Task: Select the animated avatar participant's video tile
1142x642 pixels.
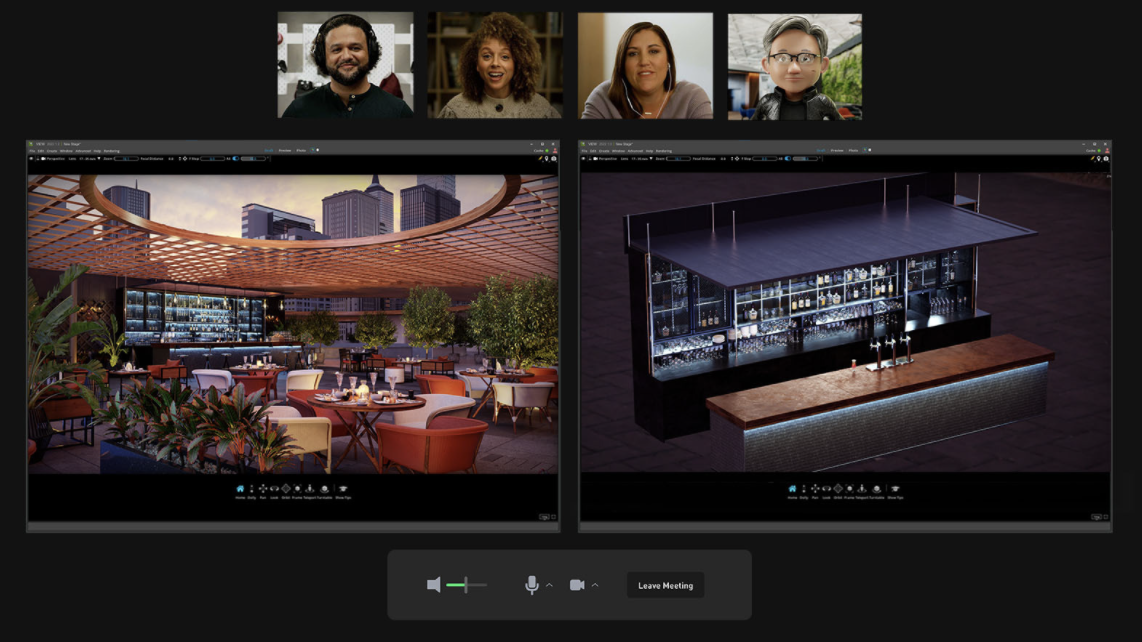Action: point(794,66)
